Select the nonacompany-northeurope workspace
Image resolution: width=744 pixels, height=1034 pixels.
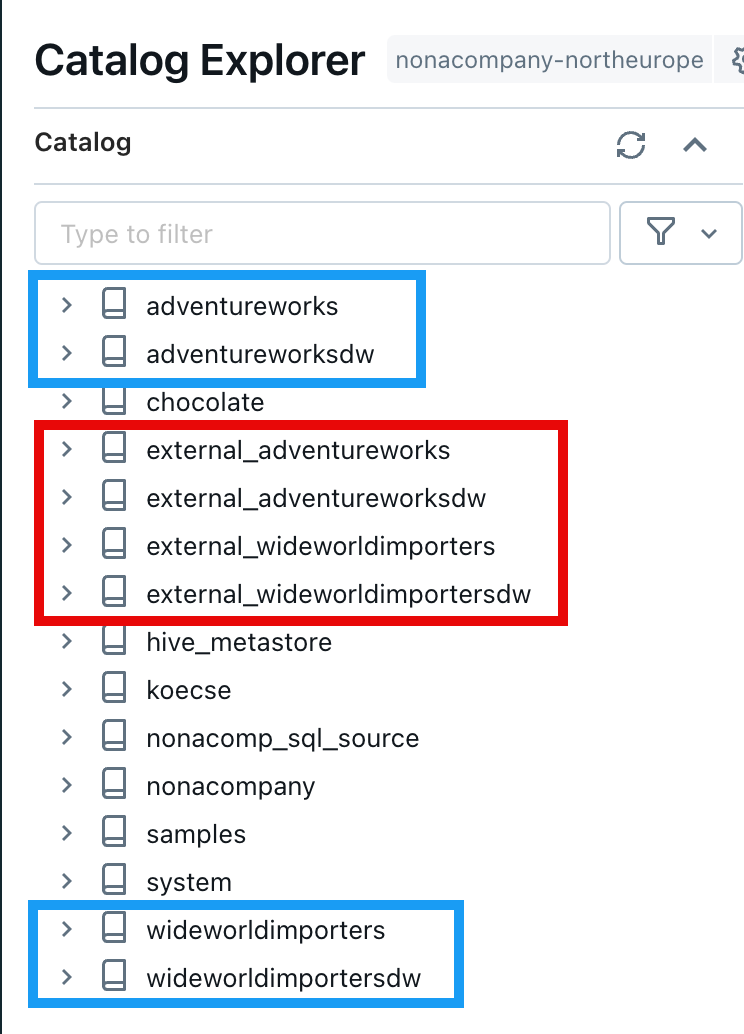[548, 60]
